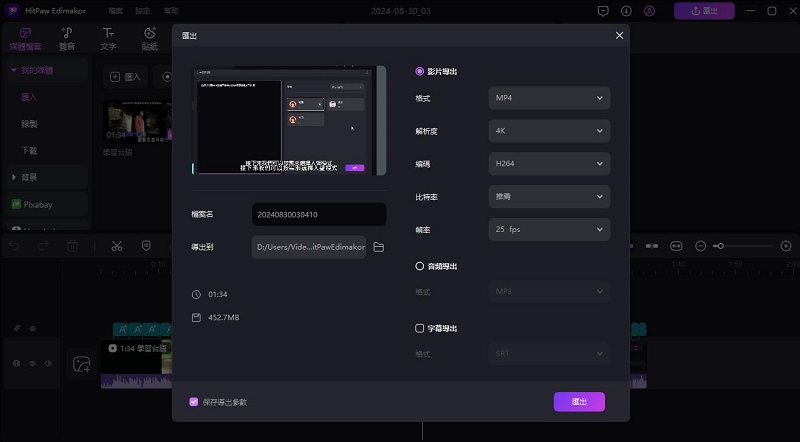Click the marker shield icon in timeline toolbar
Screen dimensions: 800x442
pos(146,246)
